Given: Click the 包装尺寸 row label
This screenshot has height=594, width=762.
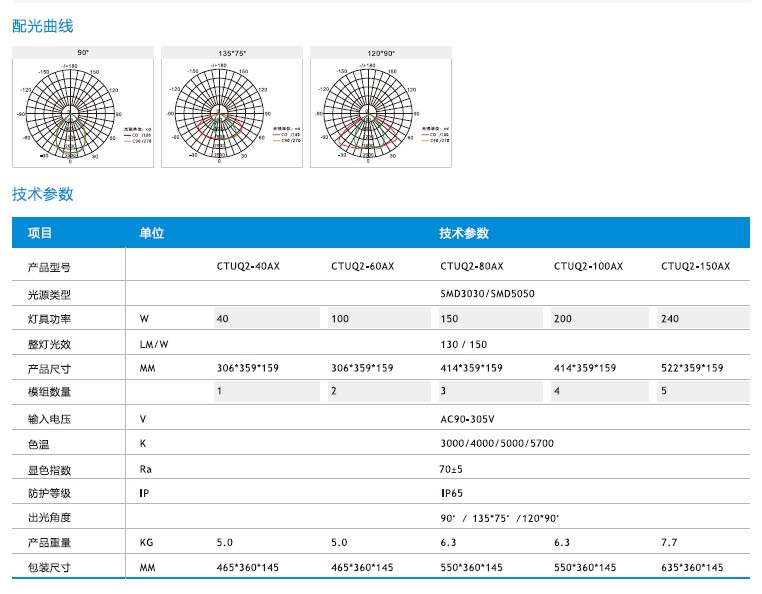Looking at the screenshot, I should tap(49, 568).
